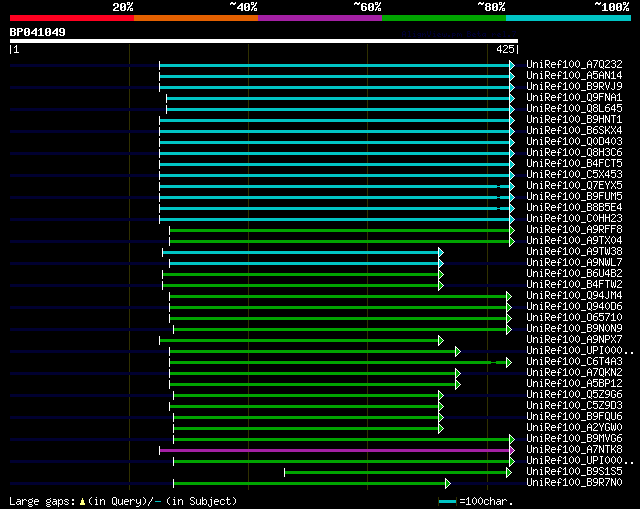Viewport: 640px width, 509px height.
Task: Click the UniRef100_C5Z9D3 label
Action: [x=574, y=406]
